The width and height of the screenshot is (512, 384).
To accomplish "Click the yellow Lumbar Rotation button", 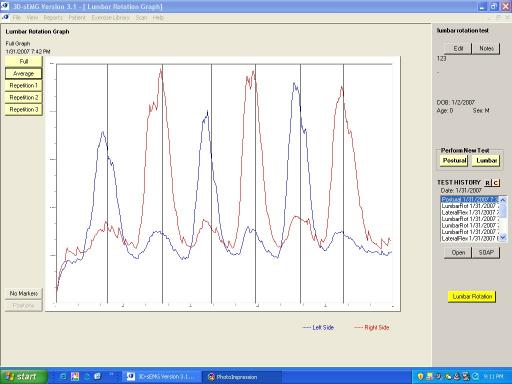I will 472,296.
